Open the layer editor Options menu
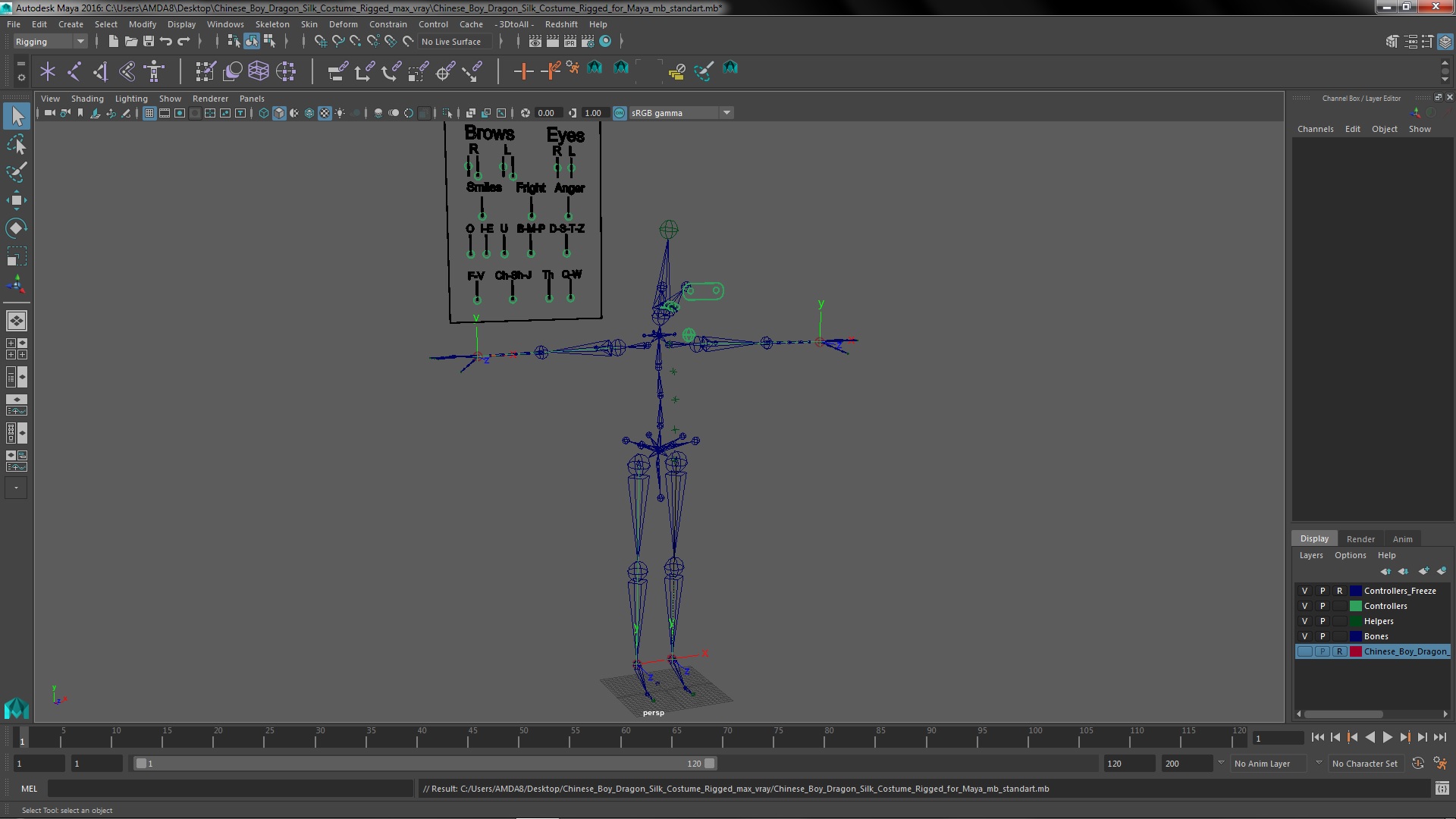The width and height of the screenshot is (1456, 819). [1350, 555]
